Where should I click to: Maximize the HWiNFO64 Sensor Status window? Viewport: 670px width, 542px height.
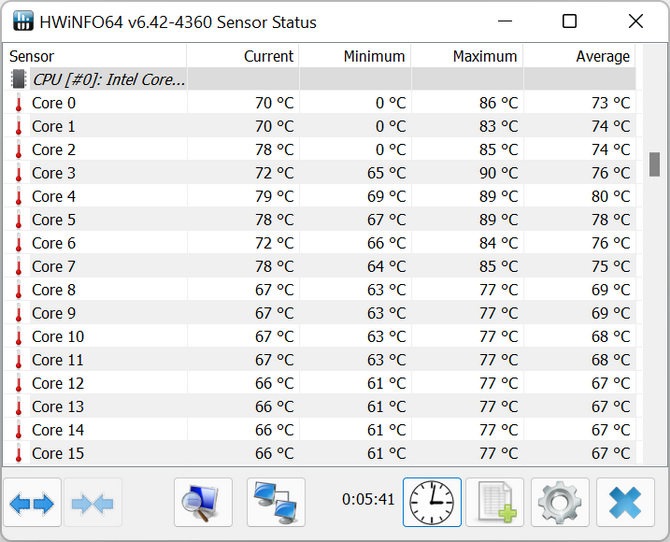pyautogui.click(x=569, y=21)
